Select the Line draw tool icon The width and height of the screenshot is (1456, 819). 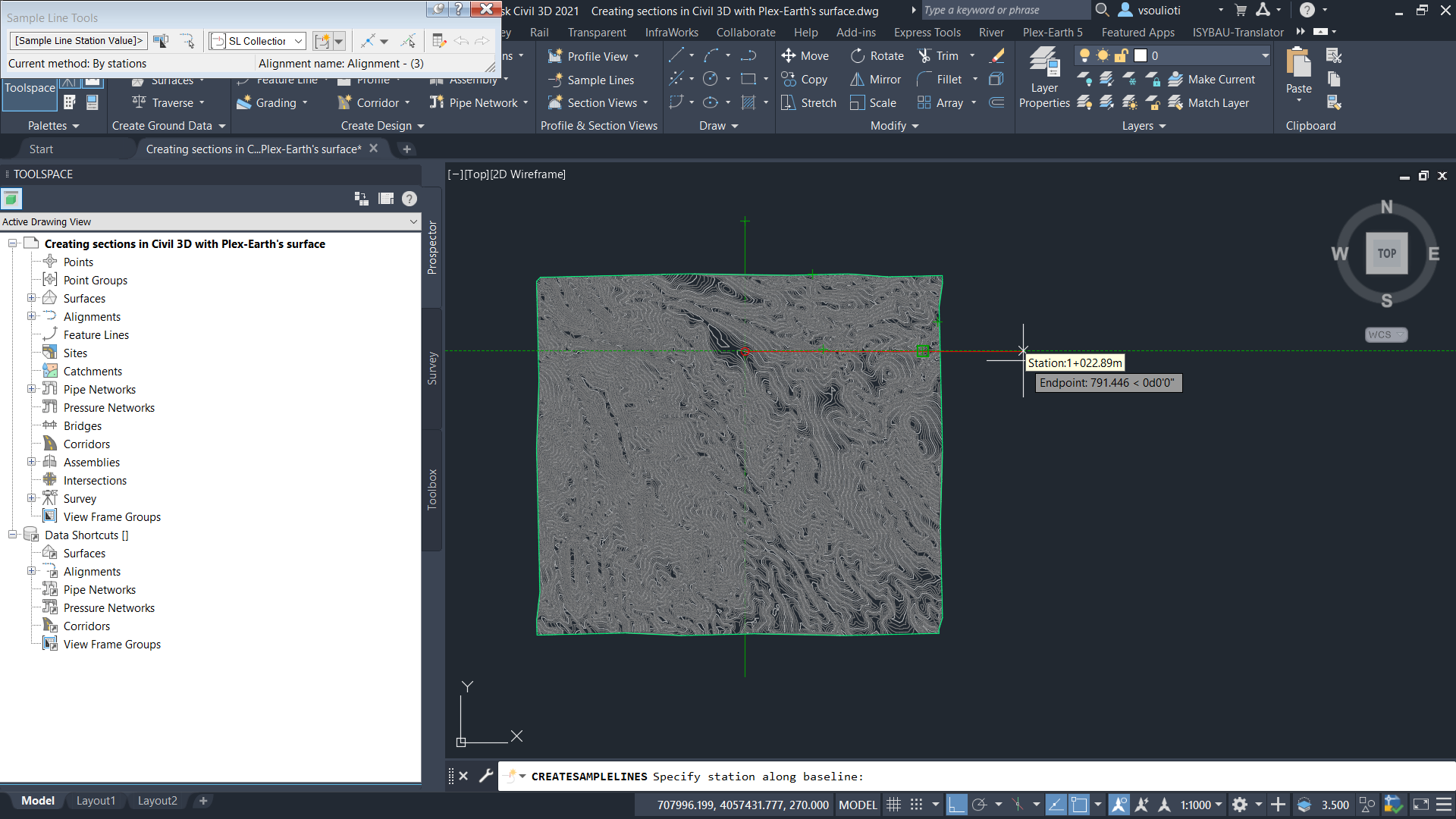(676, 55)
